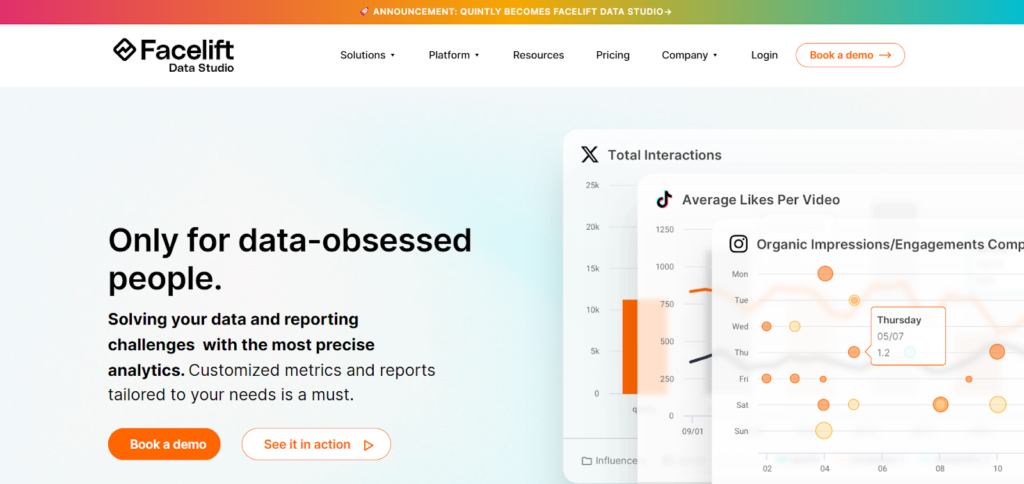Click the Sun row label in bubble chart
Viewport: 1024px width, 484px height.
pyautogui.click(x=741, y=431)
